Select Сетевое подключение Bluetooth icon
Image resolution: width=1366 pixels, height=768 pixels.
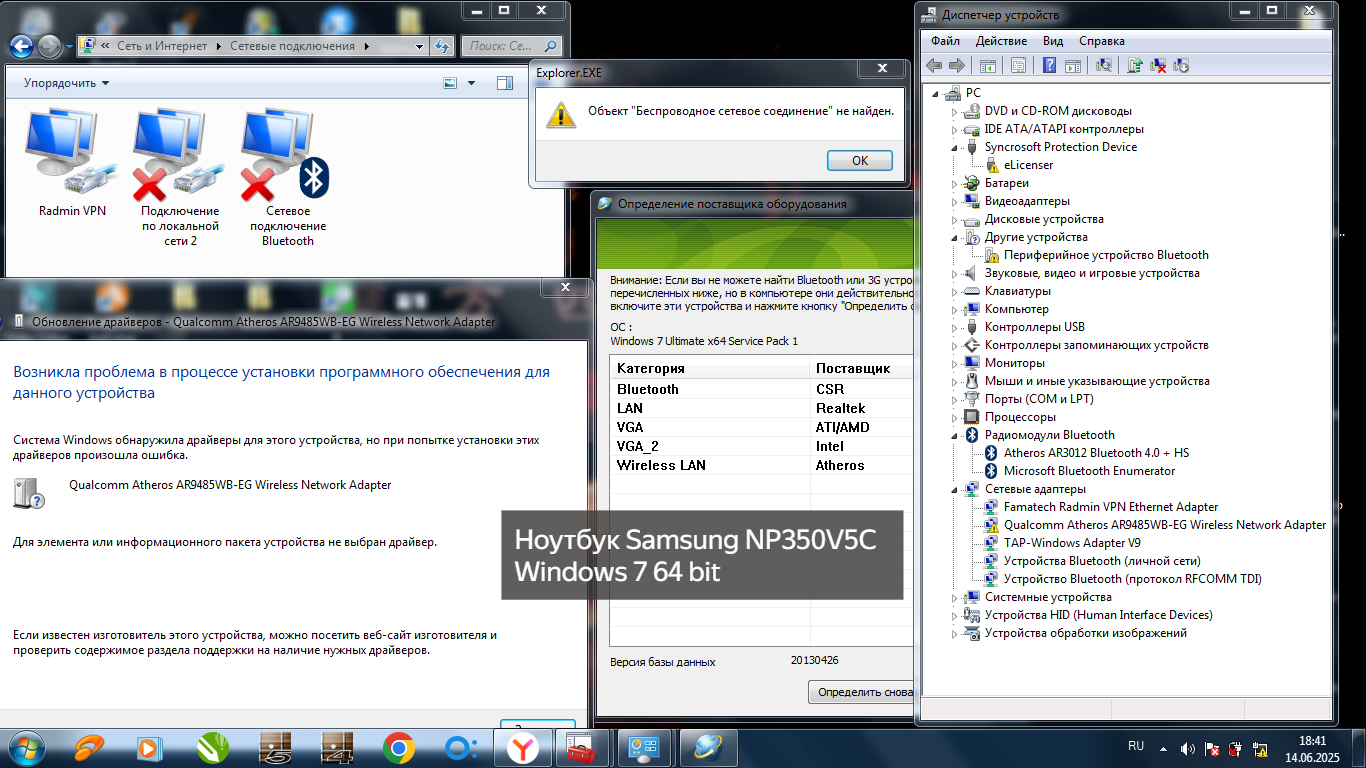coord(288,178)
